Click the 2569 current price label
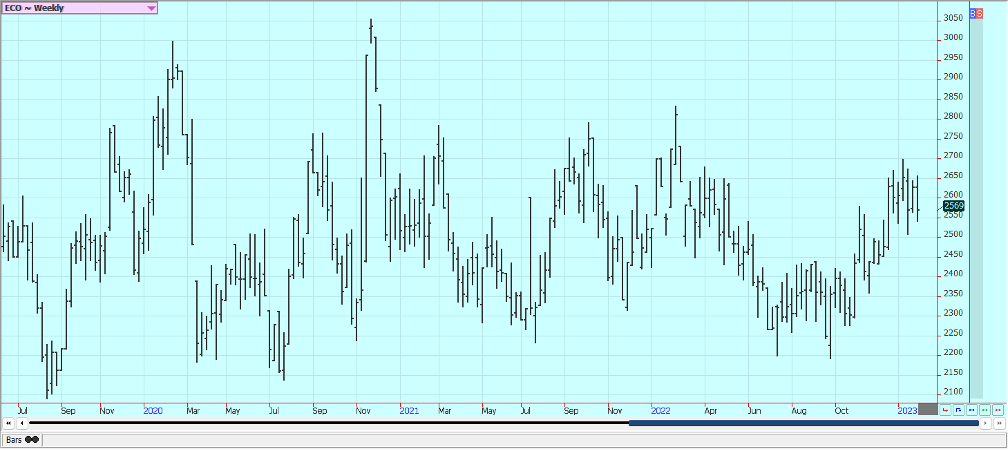The height and width of the screenshot is (450, 1008). click(953, 205)
